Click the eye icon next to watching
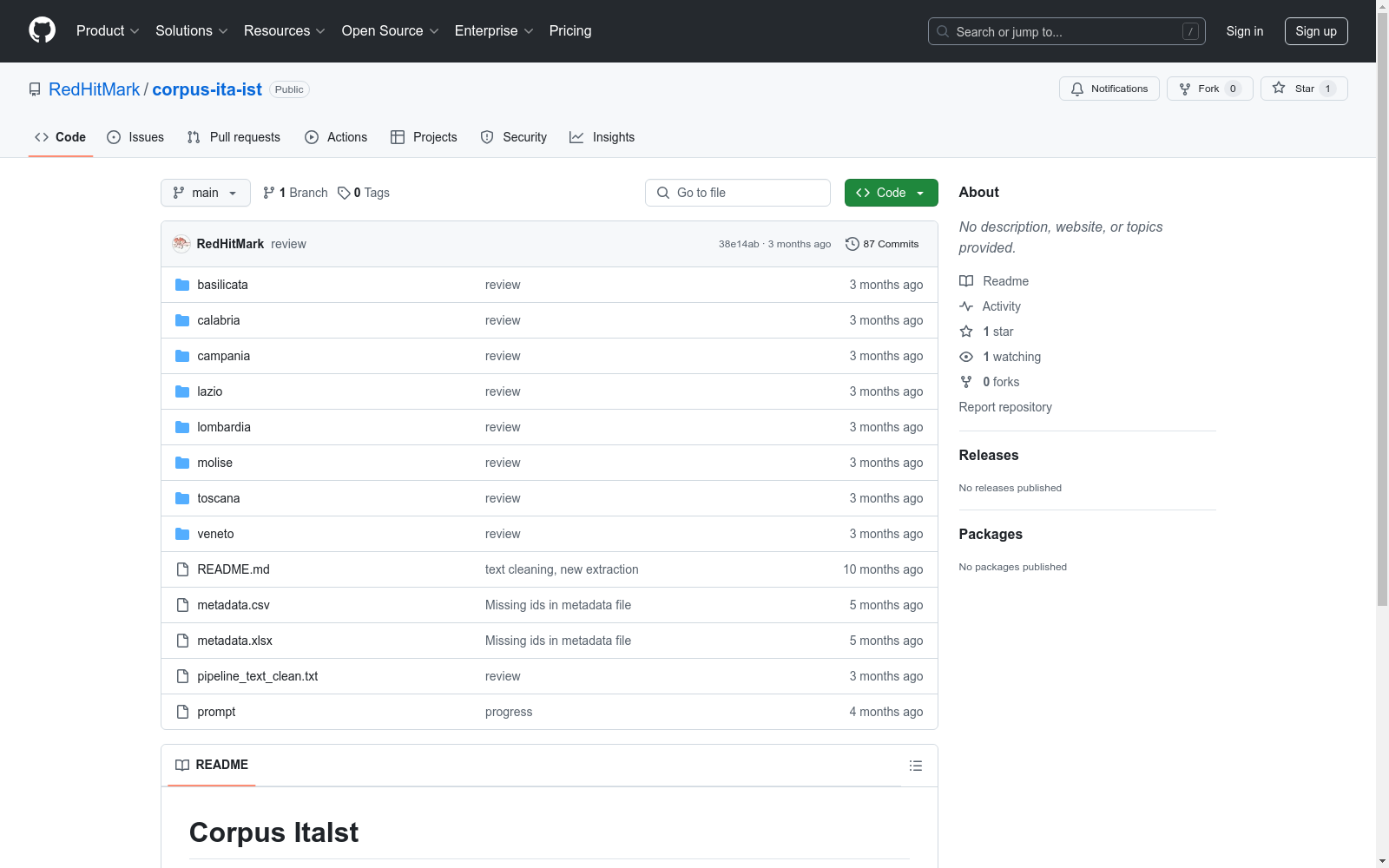This screenshot has width=1389, height=868. (x=966, y=357)
